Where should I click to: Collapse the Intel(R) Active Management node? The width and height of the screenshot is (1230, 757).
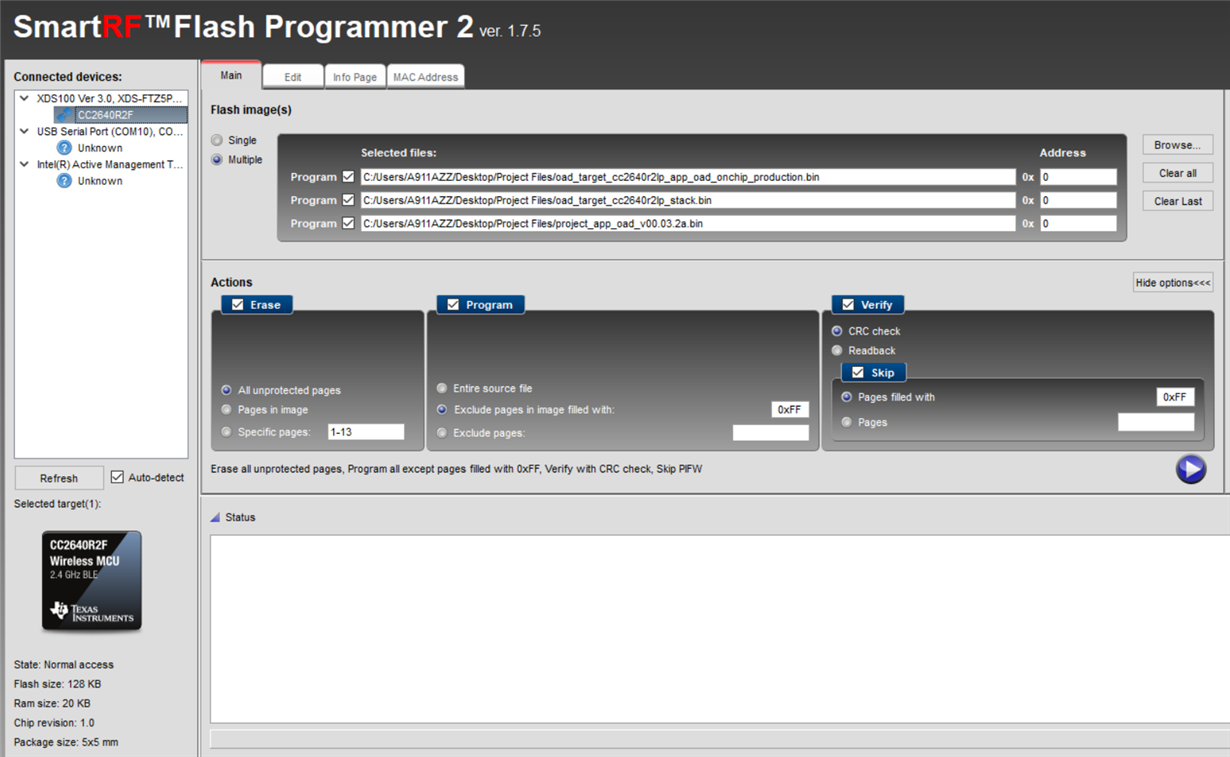point(25,164)
